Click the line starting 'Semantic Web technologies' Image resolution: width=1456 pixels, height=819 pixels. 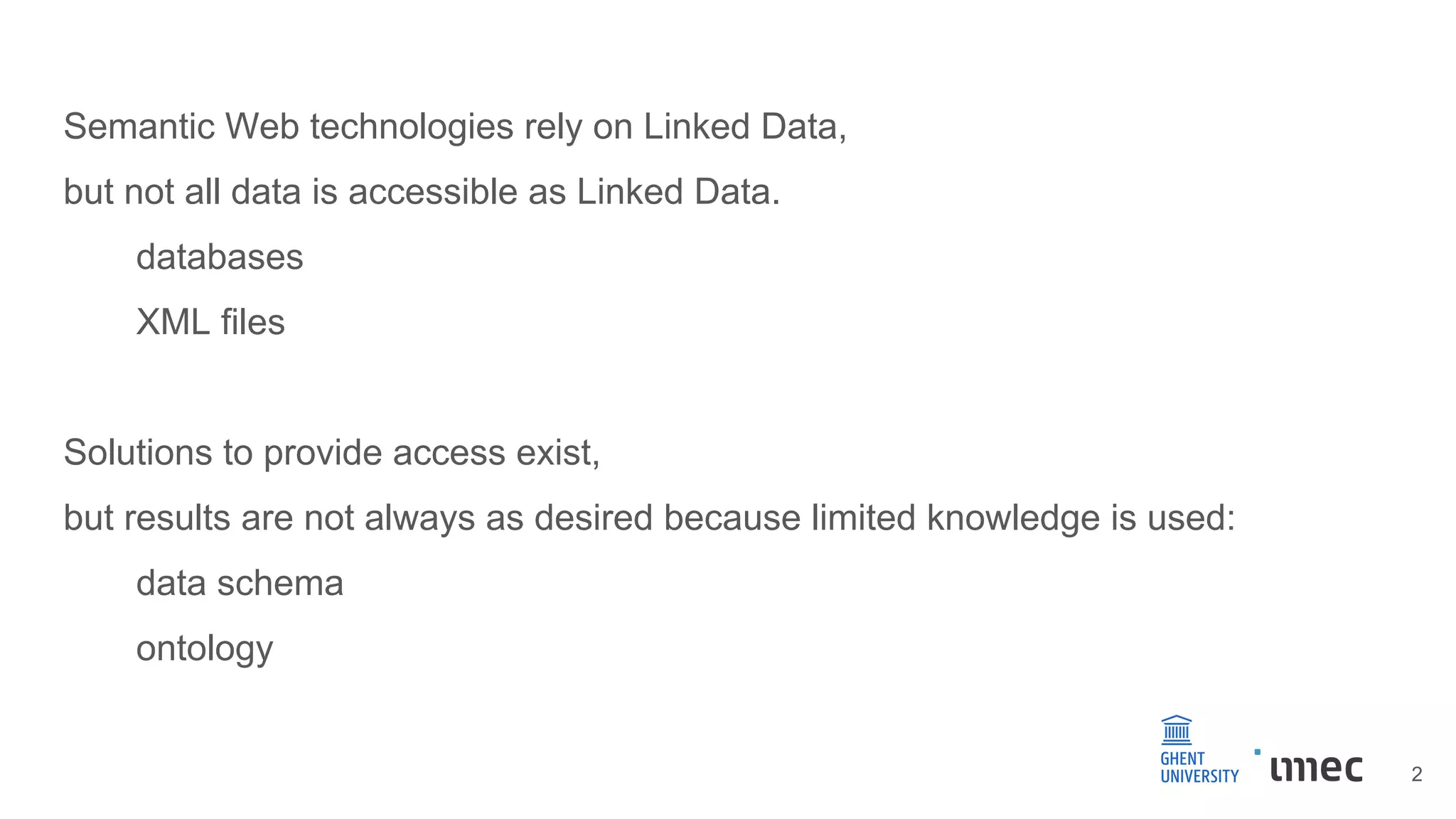(455, 128)
